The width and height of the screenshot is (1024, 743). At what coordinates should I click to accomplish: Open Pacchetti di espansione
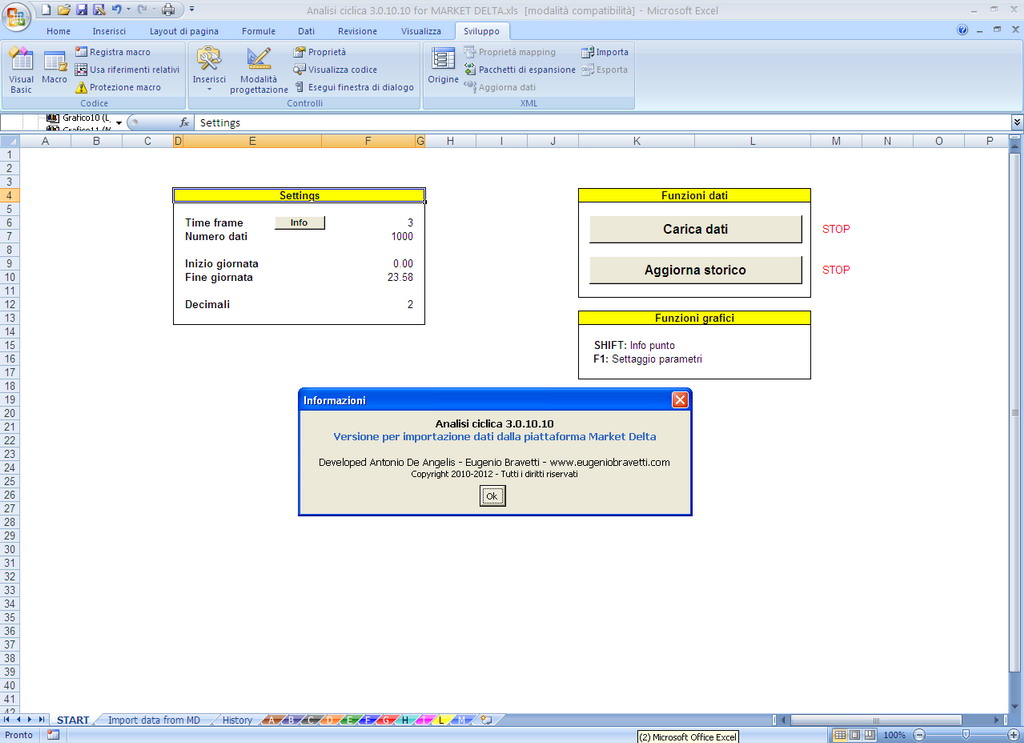(520, 69)
